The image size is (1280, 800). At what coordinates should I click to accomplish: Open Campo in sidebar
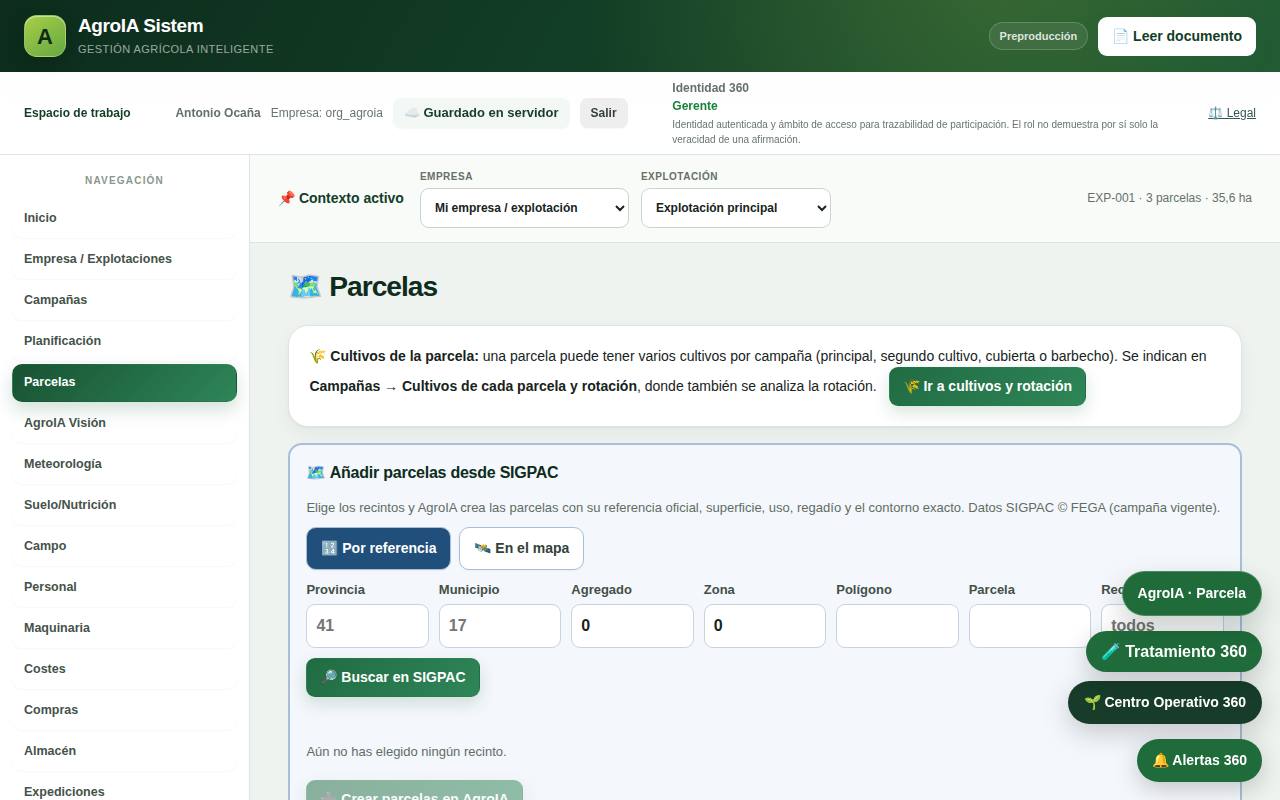coord(124,546)
